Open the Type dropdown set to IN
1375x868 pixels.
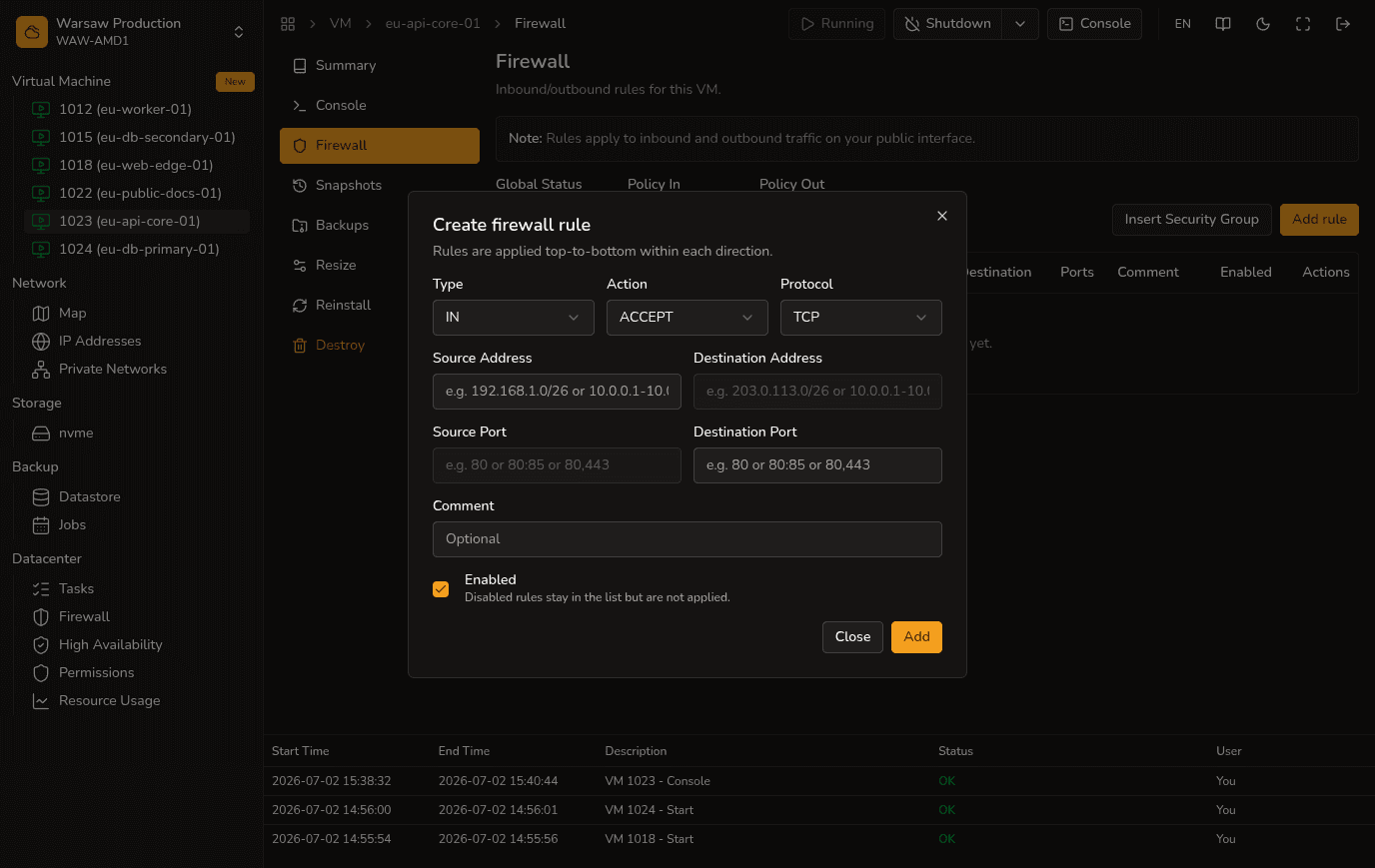click(514, 317)
